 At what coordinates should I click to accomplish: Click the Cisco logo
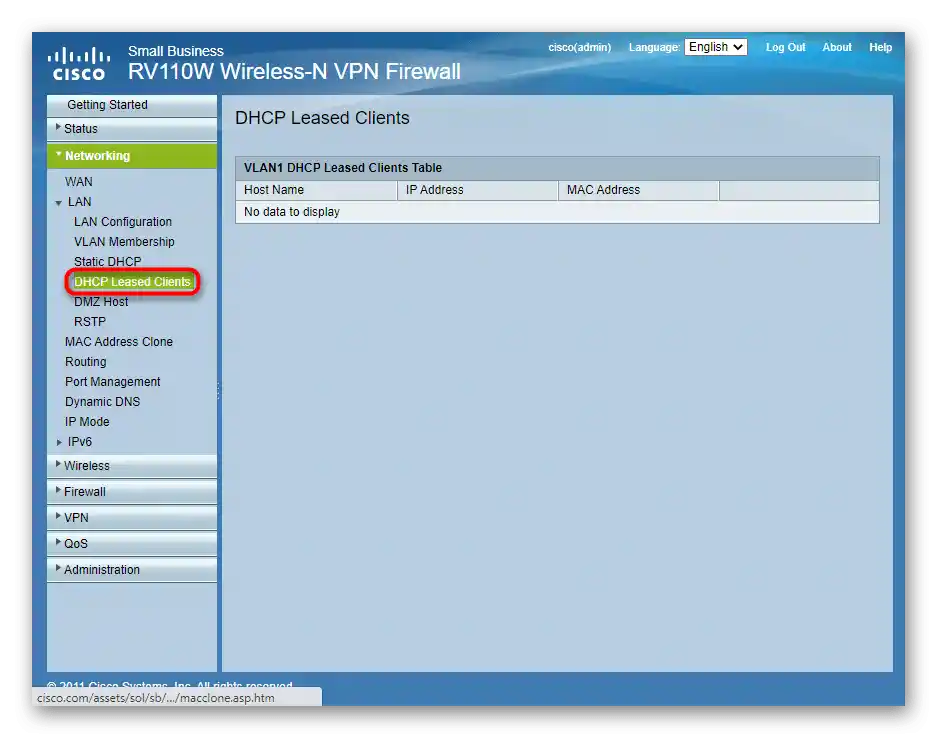click(79, 64)
